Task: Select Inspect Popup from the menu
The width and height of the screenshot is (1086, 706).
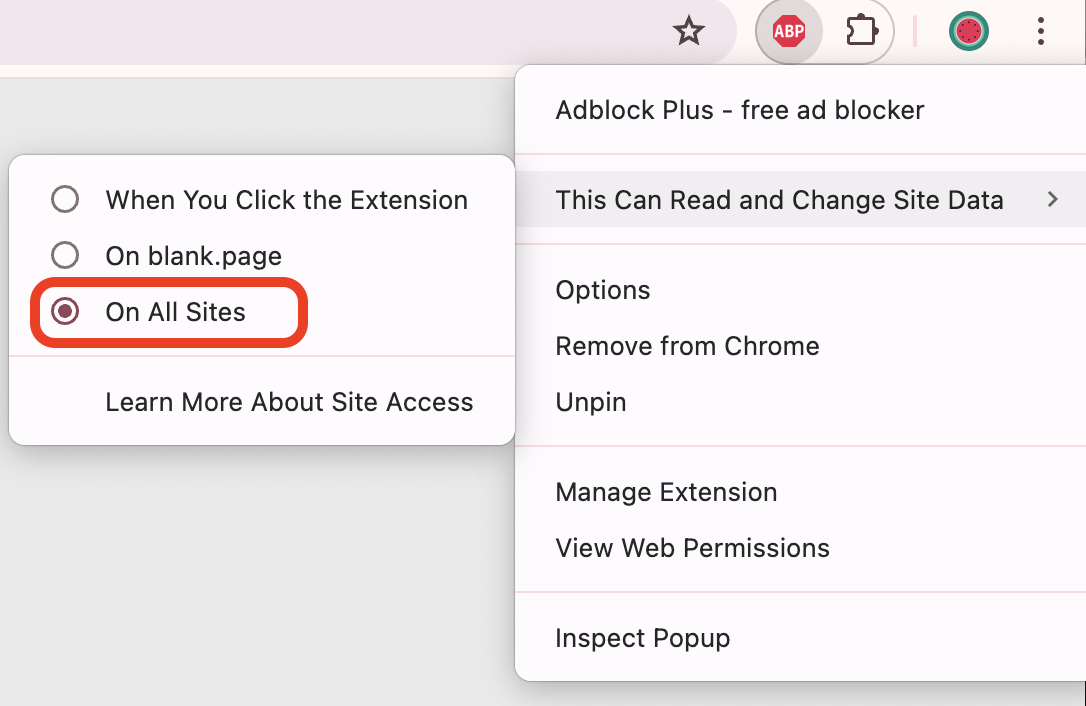Action: coord(643,637)
